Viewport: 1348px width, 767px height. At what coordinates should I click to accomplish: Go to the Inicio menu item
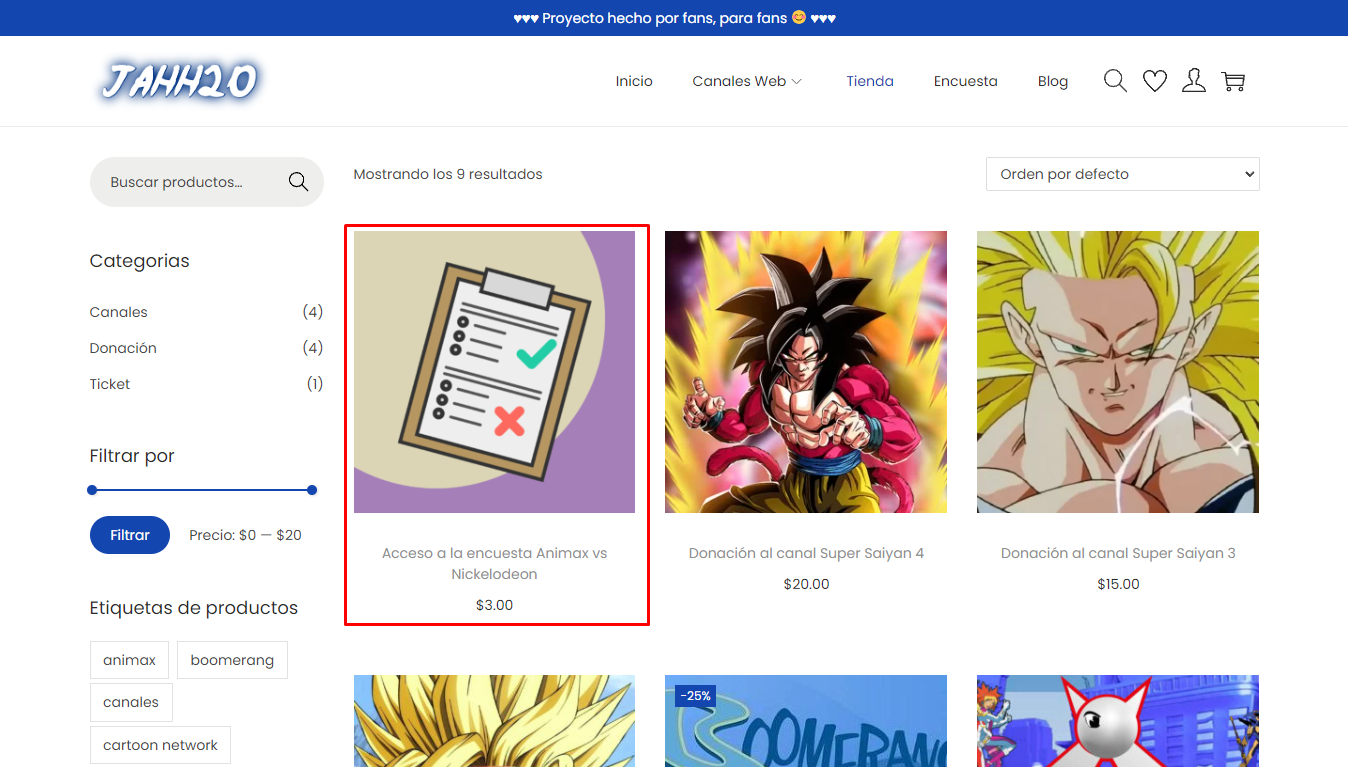(x=634, y=81)
